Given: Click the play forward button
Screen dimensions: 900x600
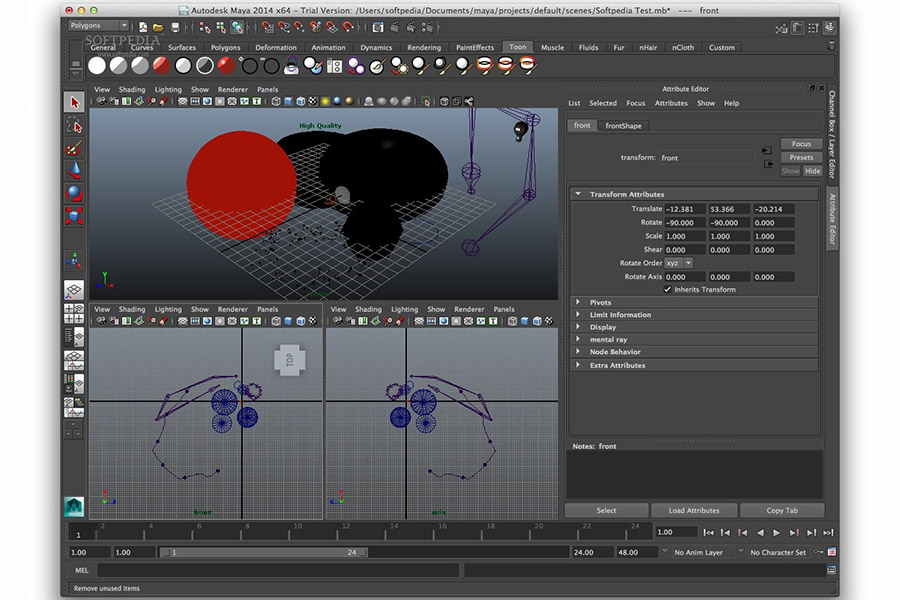Looking at the screenshot, I should click(777, 533).
